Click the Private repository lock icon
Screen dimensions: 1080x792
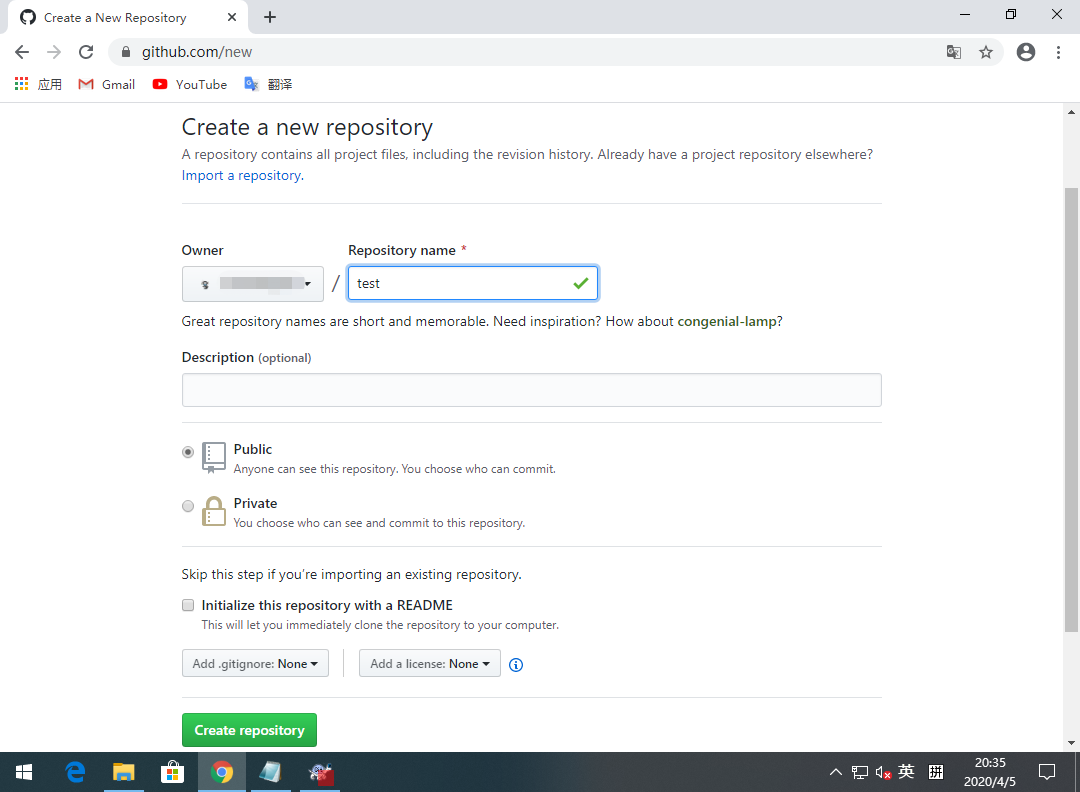tap(214, 511)
